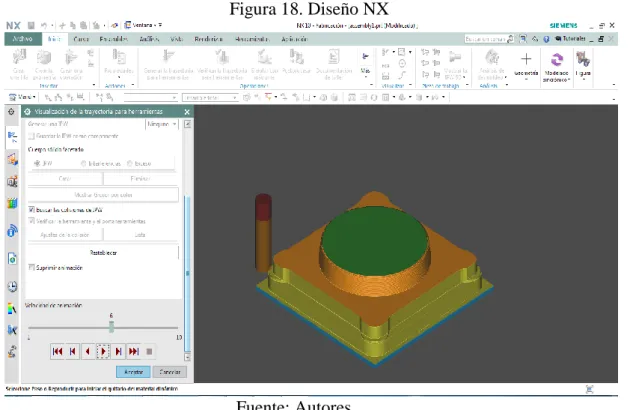The width and height of the screenshot is (630, 410).
Task: Open the Propiedades ribbon dropdown
Action: pyautogui.click(x=119, y=64)
